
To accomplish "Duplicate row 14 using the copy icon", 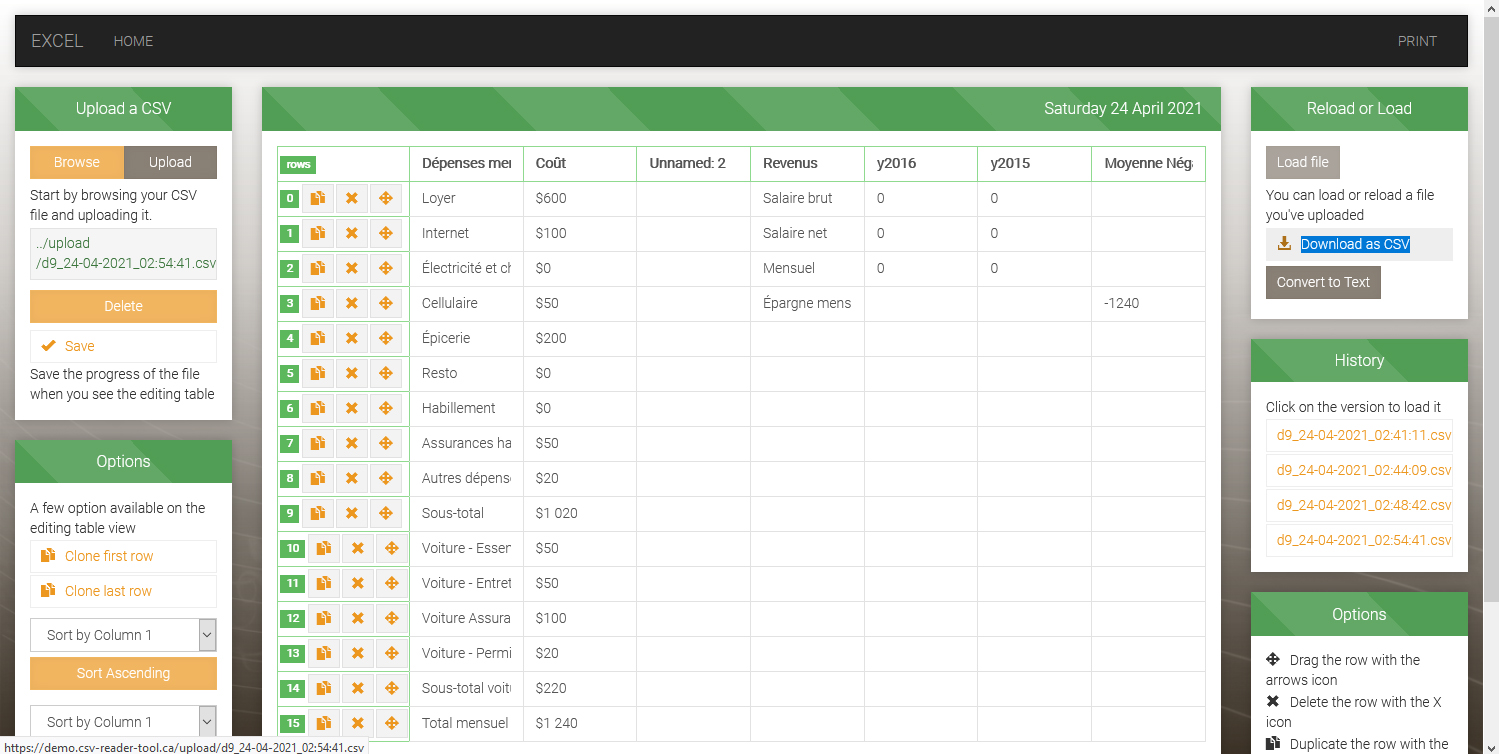I will tap(324, 688).
